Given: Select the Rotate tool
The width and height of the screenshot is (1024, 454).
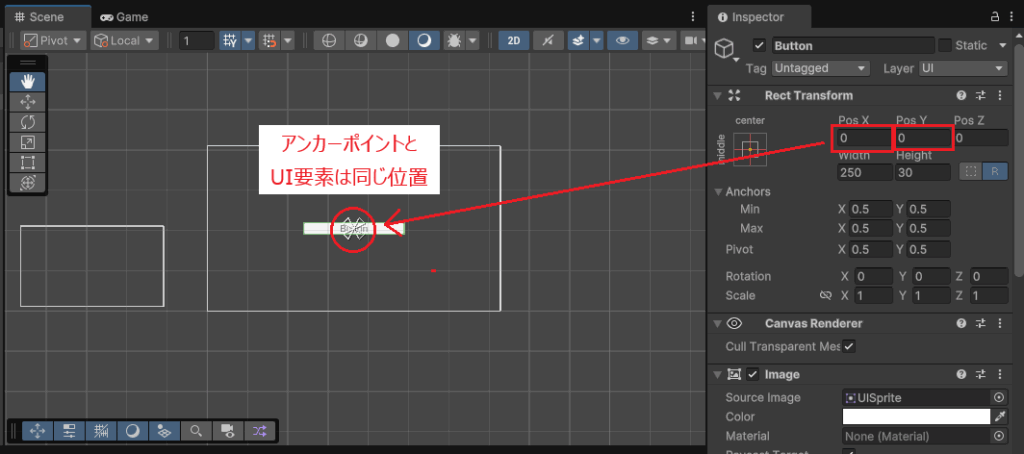Looking at the screenshot, I should point(27,122).
